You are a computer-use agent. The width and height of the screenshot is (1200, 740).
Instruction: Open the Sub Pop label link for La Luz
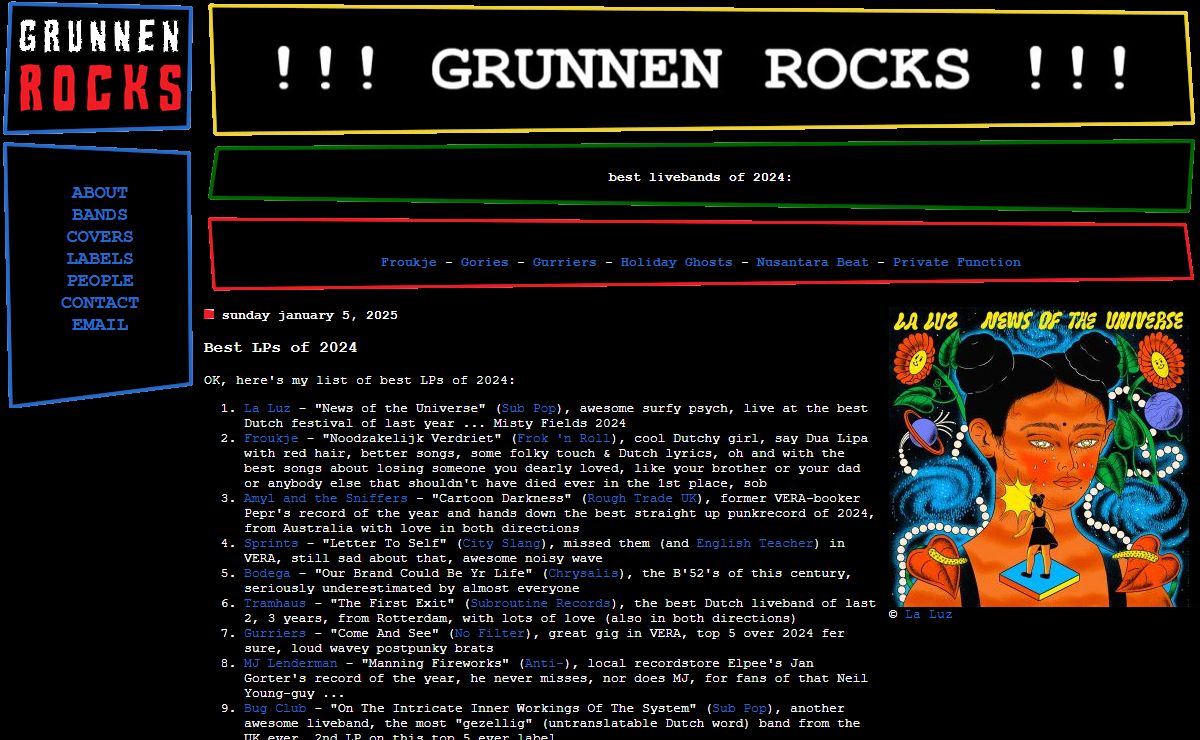pos(530,408)
